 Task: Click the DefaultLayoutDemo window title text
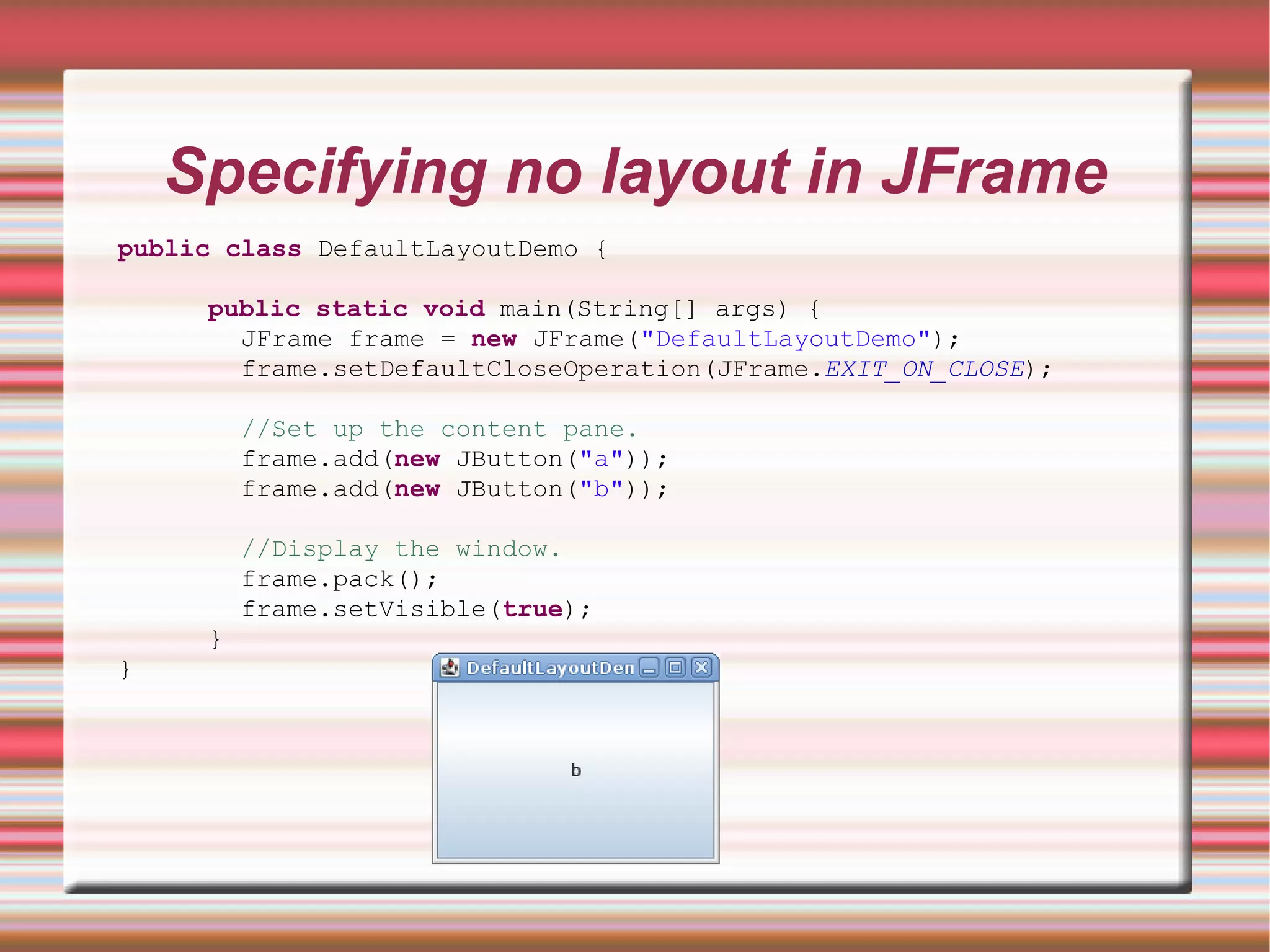coord(551,668)
